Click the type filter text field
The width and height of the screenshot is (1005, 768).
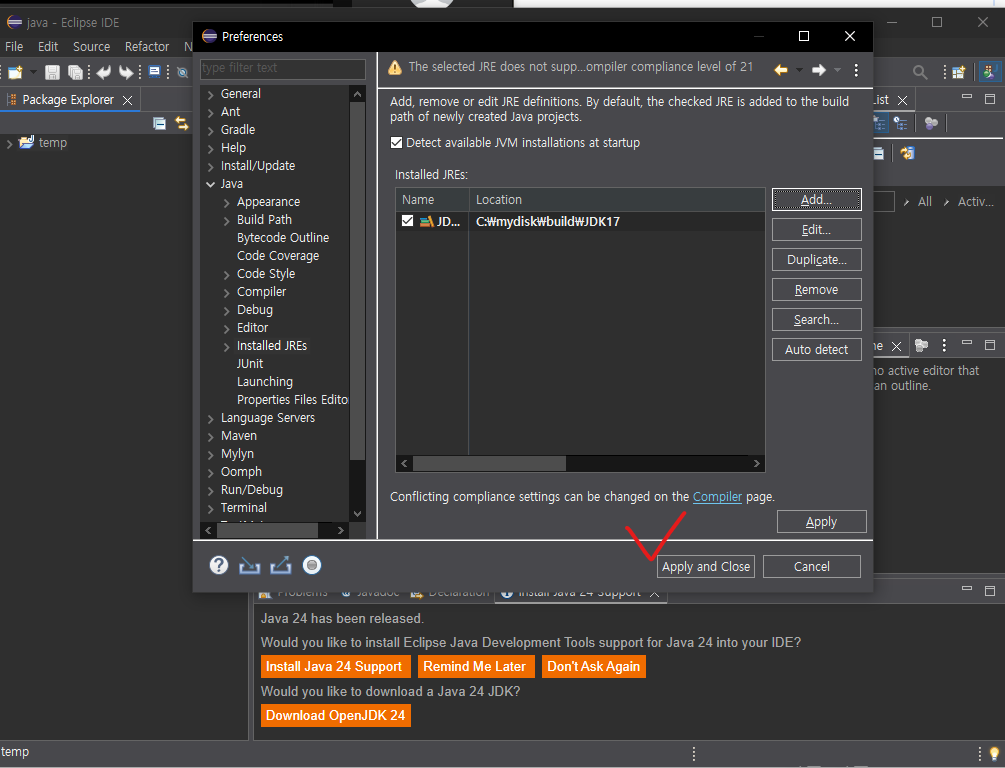pyautogui.click(x=283, y=68)
